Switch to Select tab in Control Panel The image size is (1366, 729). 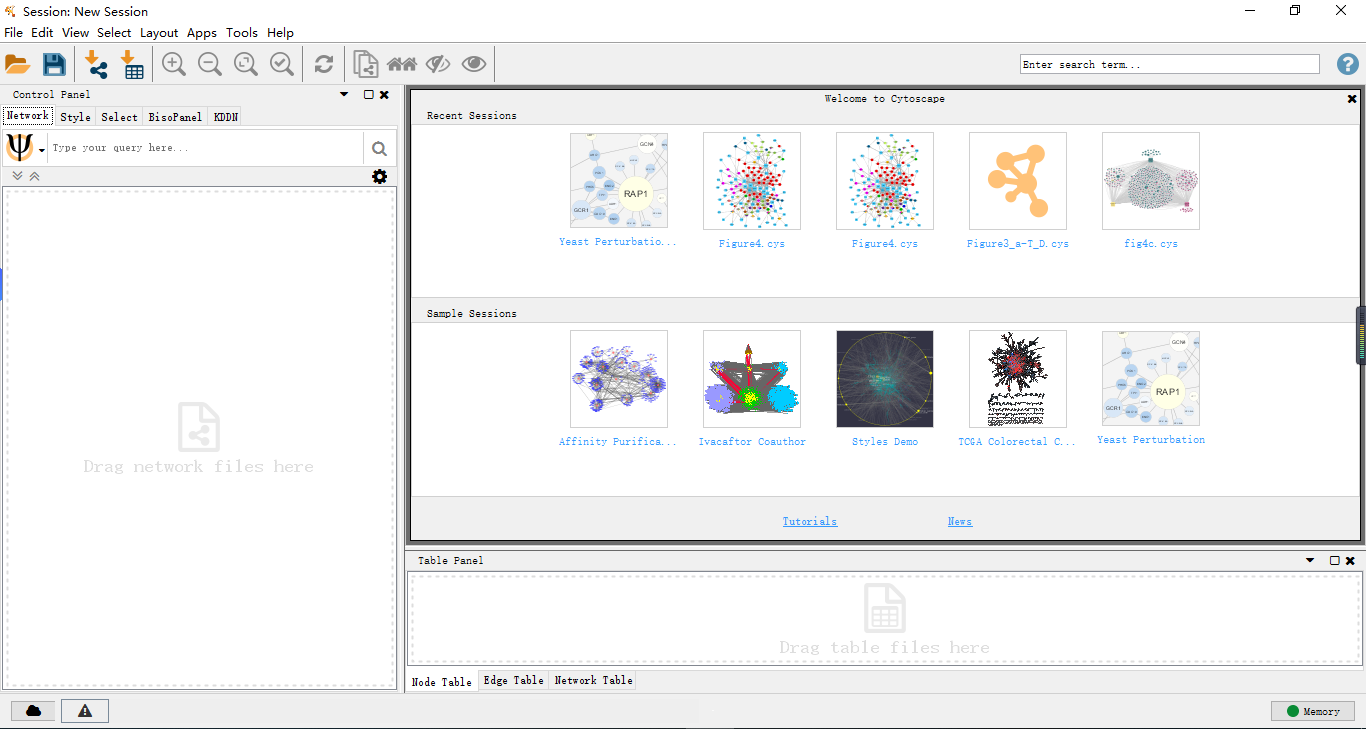click(x=119, y=117)
